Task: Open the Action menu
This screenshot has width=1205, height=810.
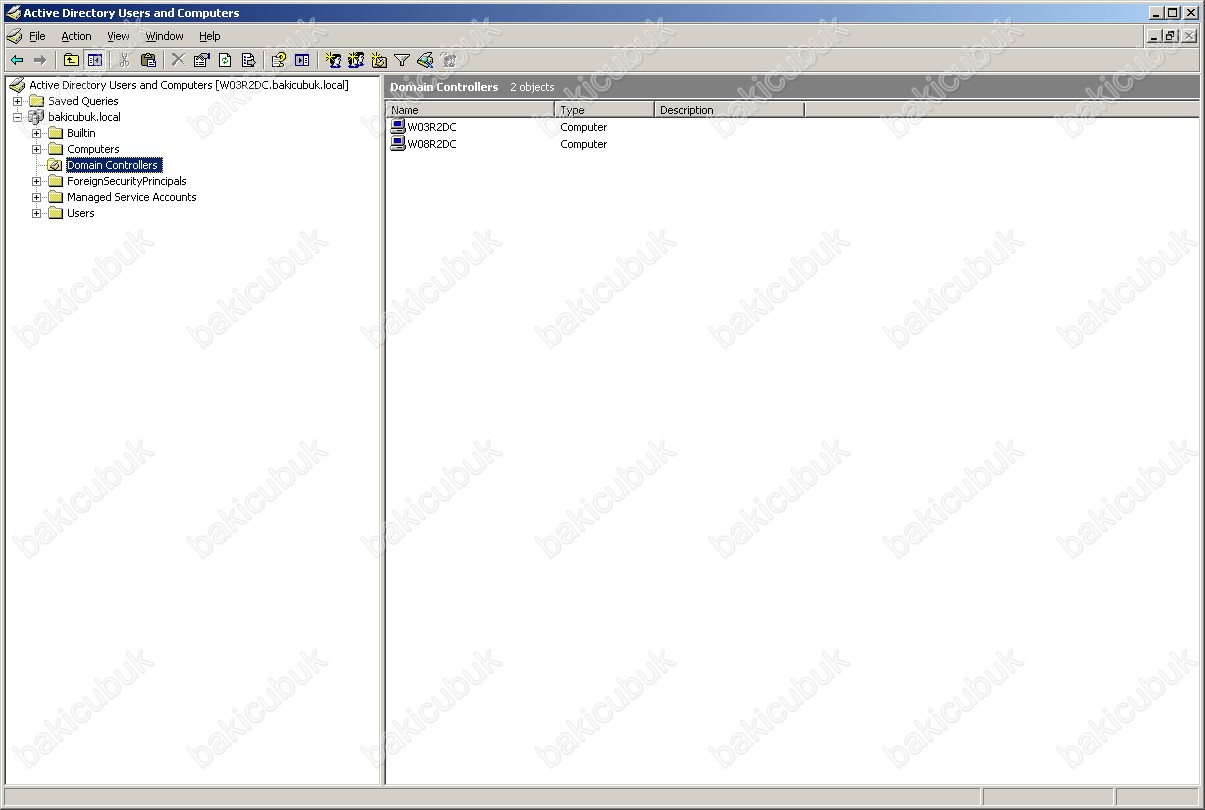Action: 76,36
